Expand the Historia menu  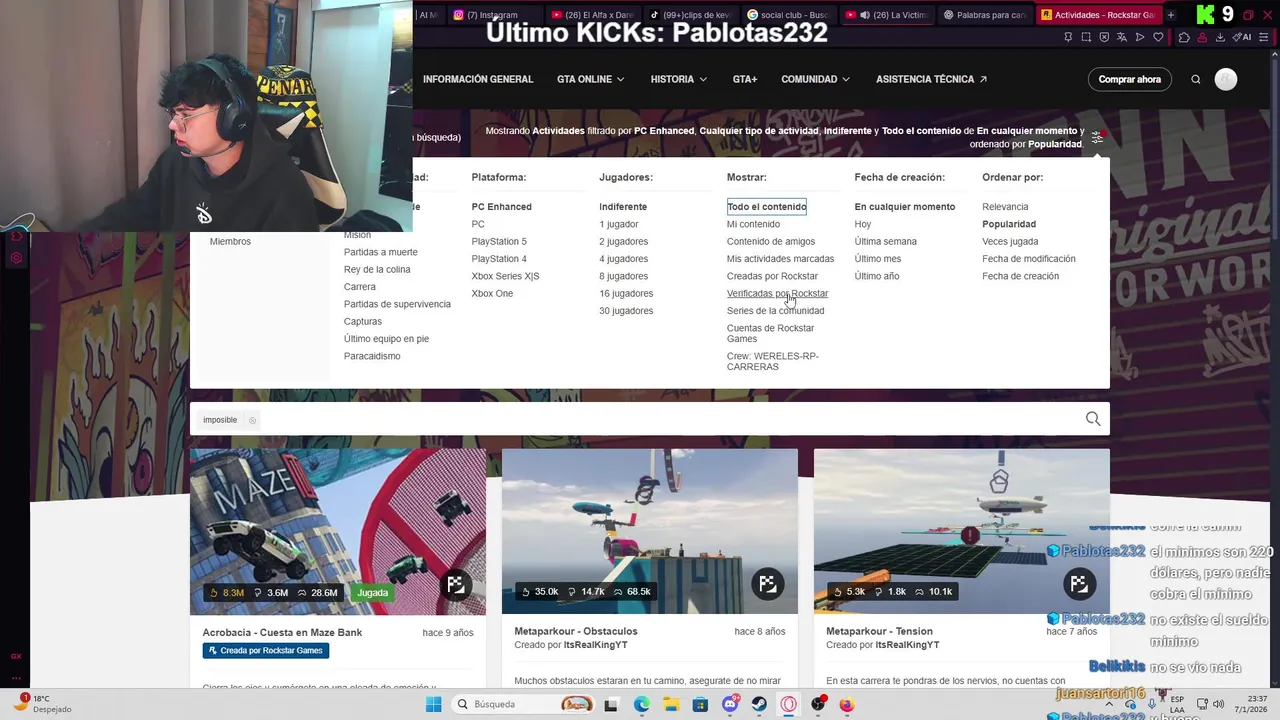click(678, 79)
